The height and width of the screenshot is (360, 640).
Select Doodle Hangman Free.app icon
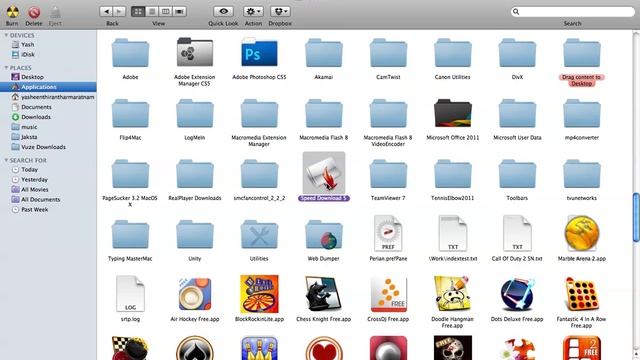[453, 294]
